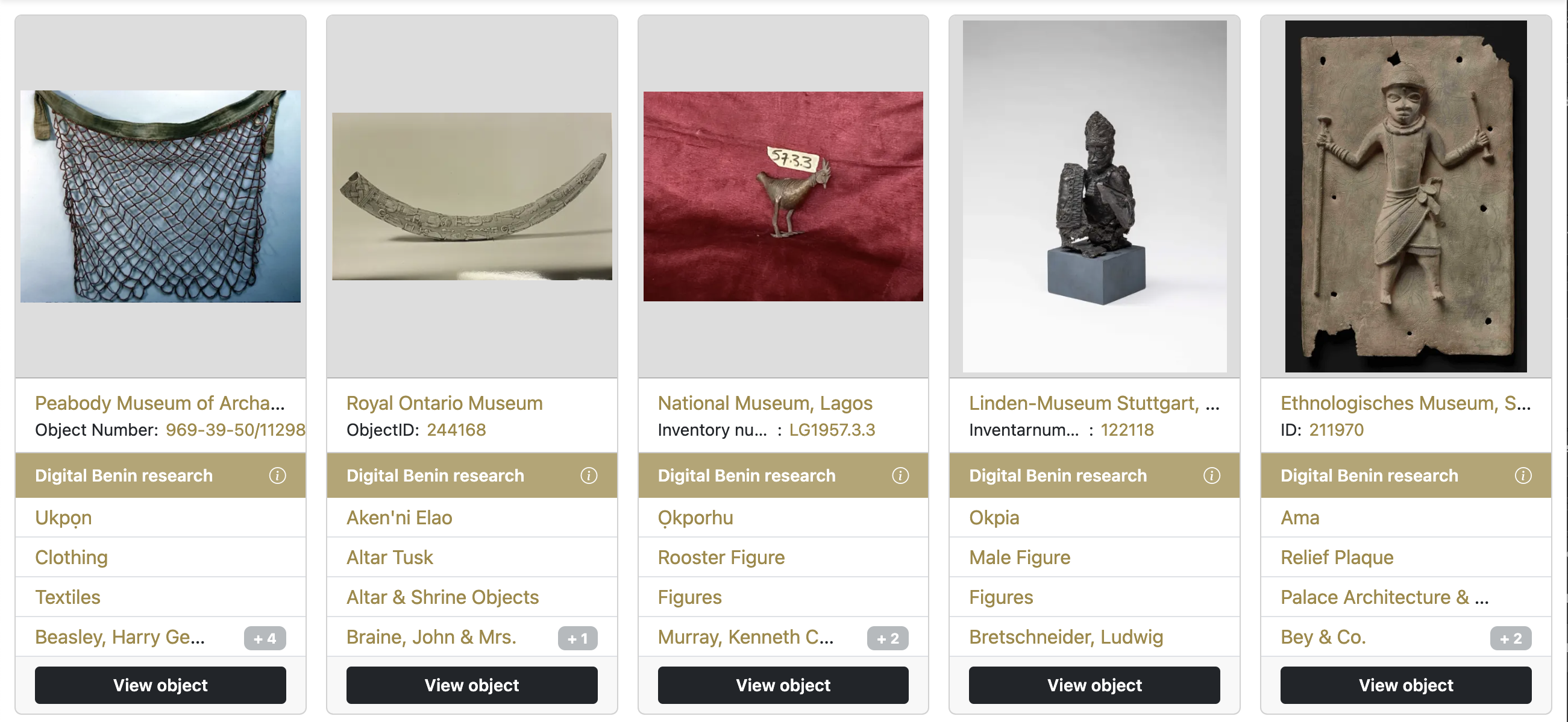The image size is (1568, 722).
Task: Click the bronze relief plaque image
Action: coord(1405,196)
